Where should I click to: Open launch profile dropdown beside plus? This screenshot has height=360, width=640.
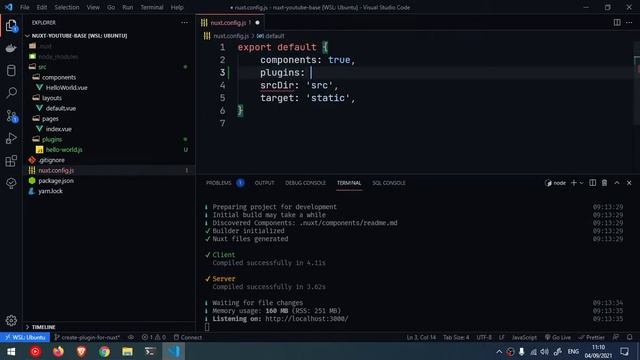[582, 183]
